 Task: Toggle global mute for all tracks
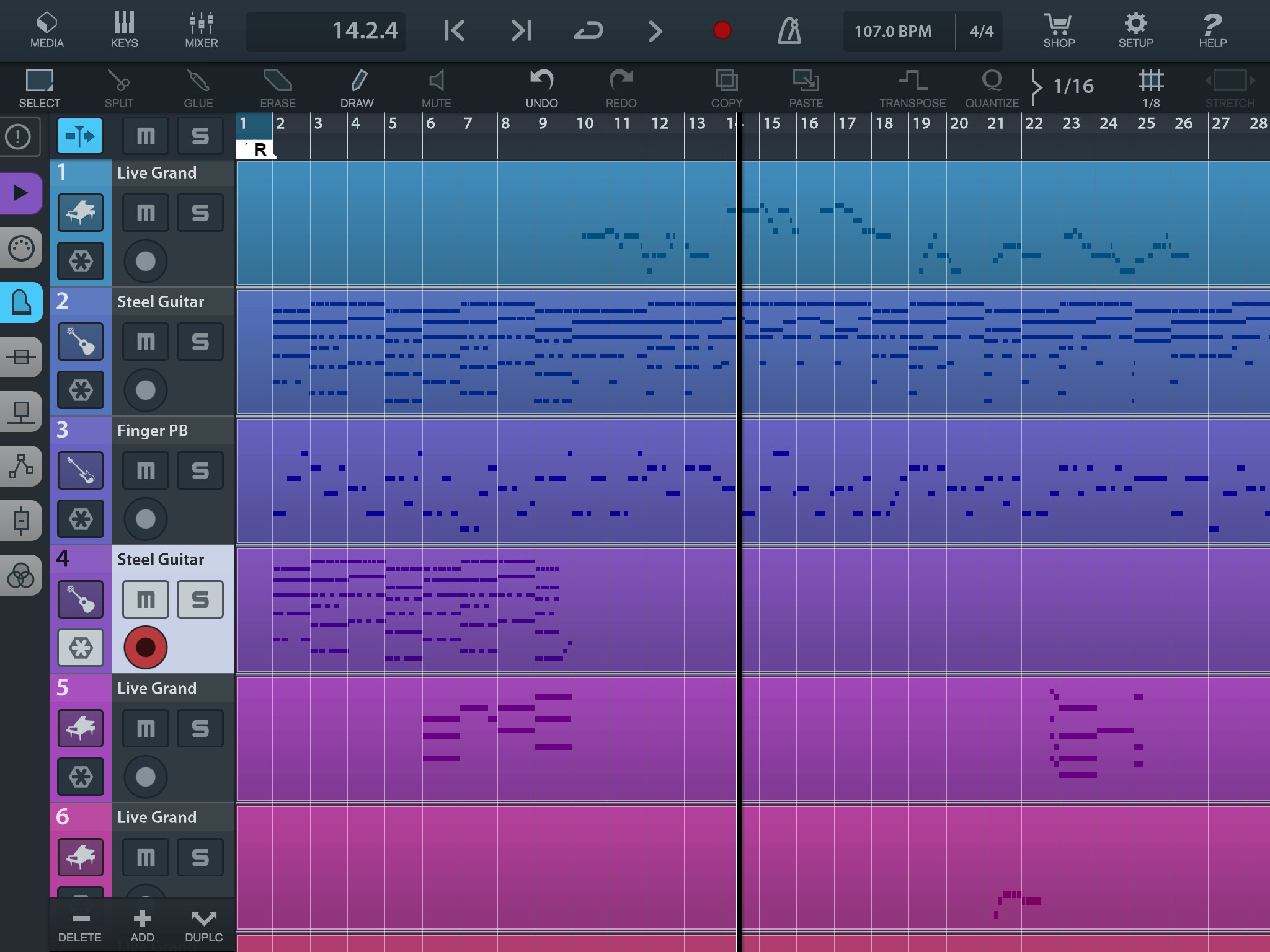(x=146, y=136)
